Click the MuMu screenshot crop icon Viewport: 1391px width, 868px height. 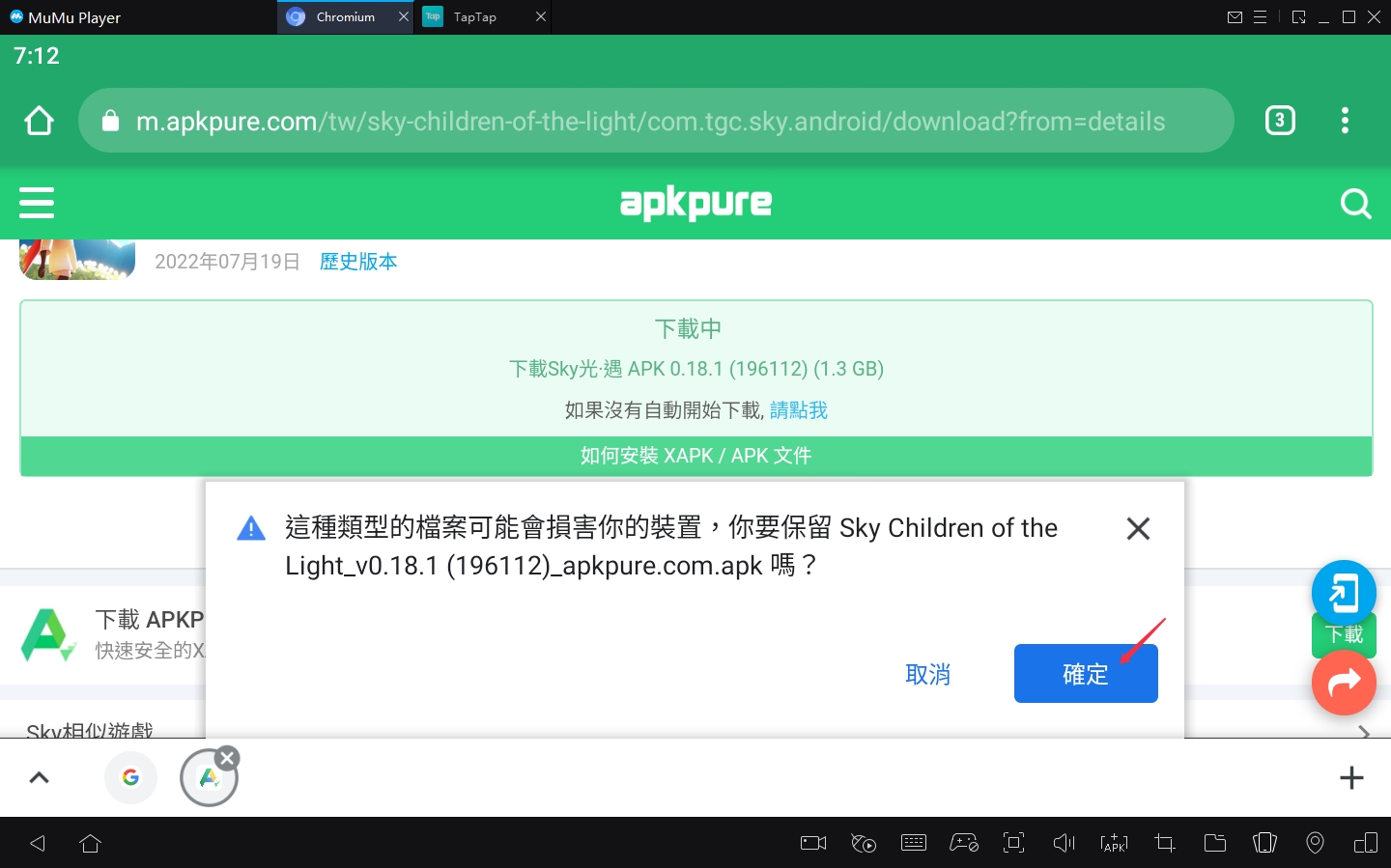pyautogui.click(x=1165, y=843)
